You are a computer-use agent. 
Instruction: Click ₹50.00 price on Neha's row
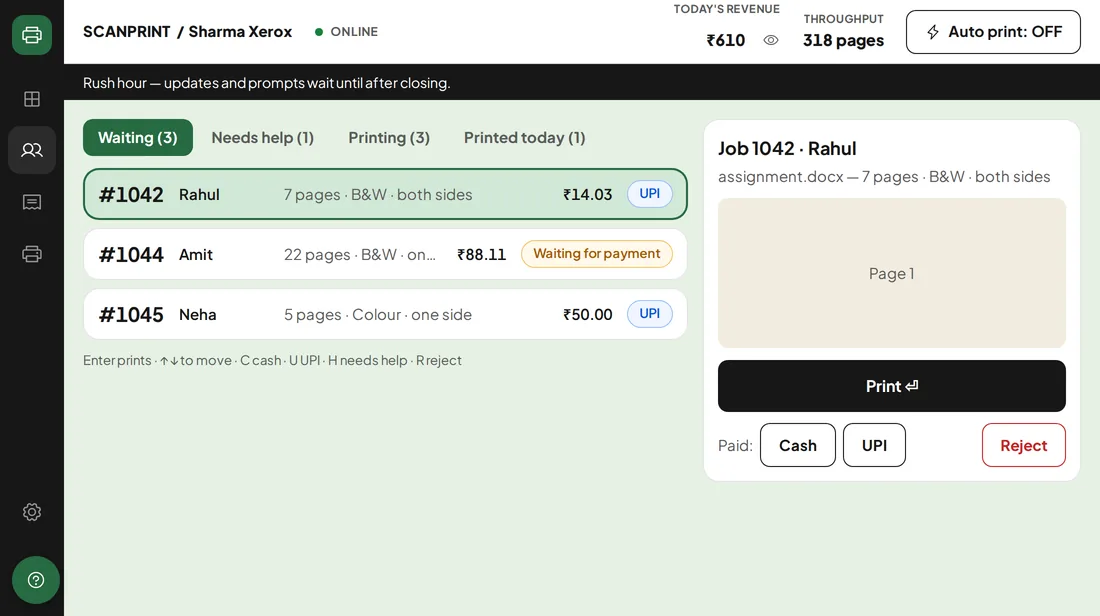[x=587, y=314]
